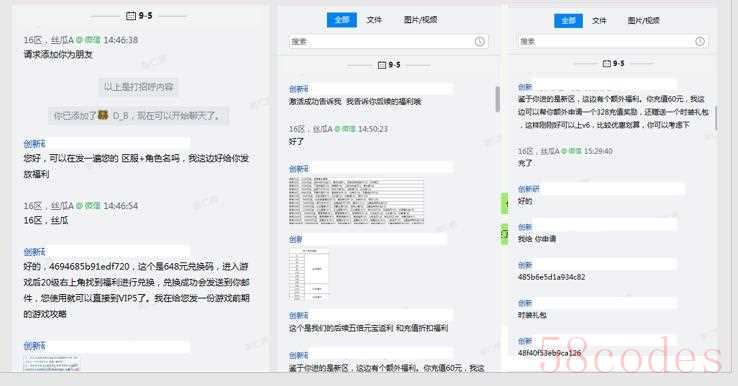Select the 全部 tab in the middle panel
Screen dimensions: 738x386
point(342,20)
